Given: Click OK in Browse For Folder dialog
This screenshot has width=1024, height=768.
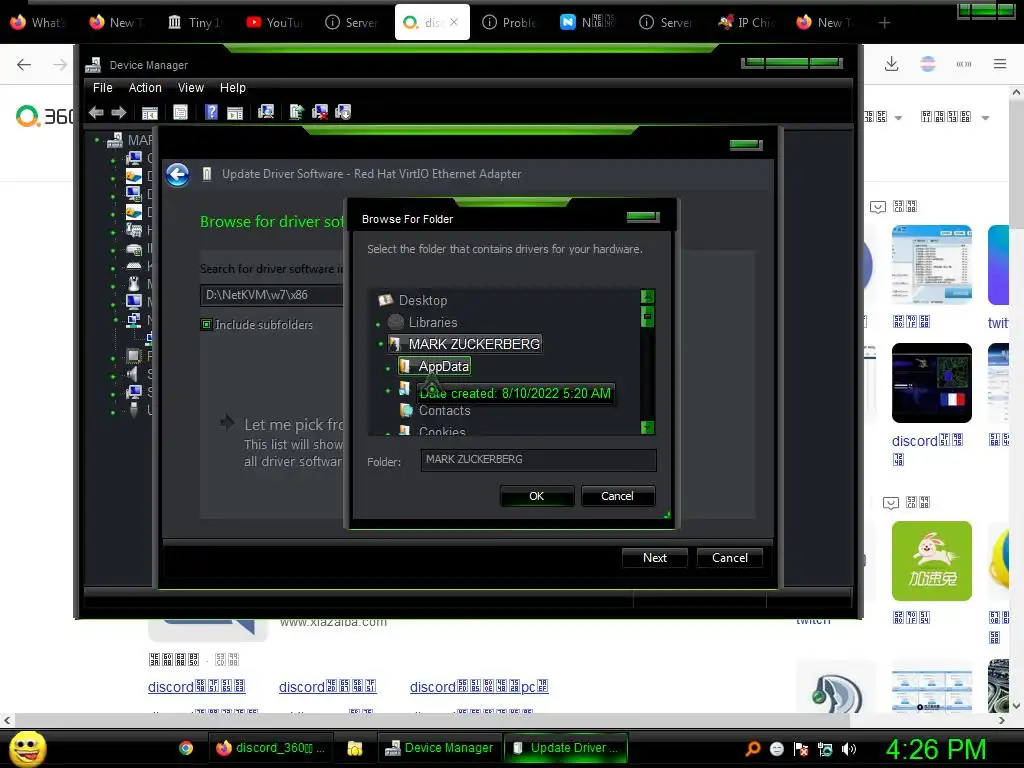Looking at the screenshot, I should click(x=537, y=496).
